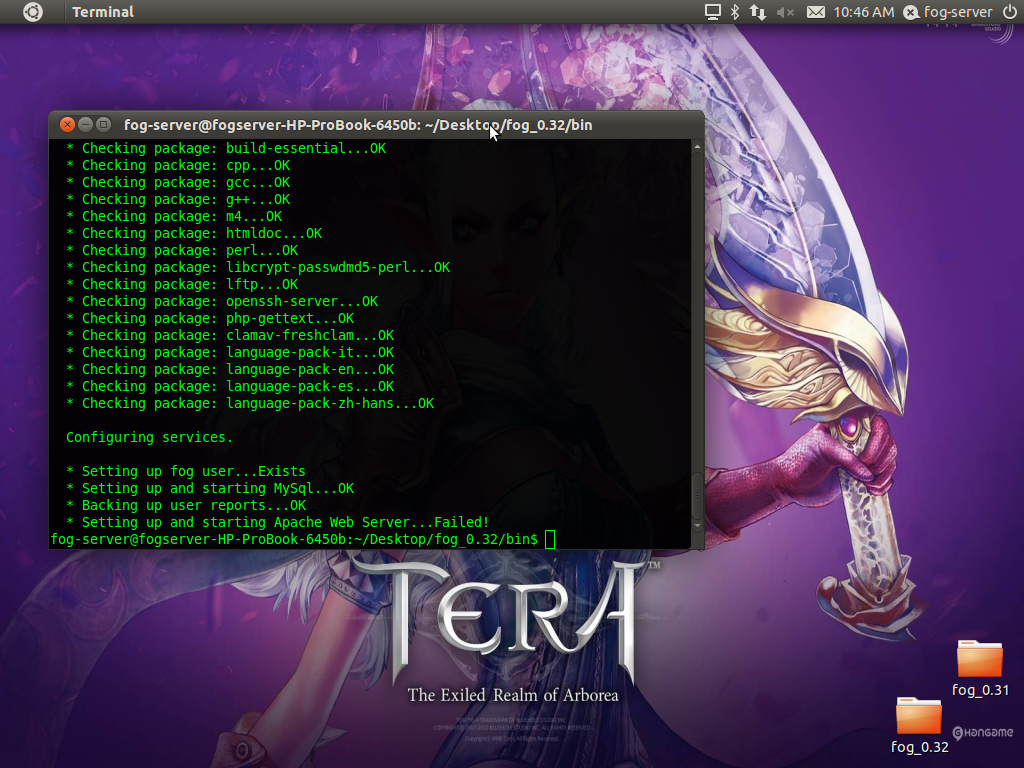Minimize the terminal window

click(85, 125)
